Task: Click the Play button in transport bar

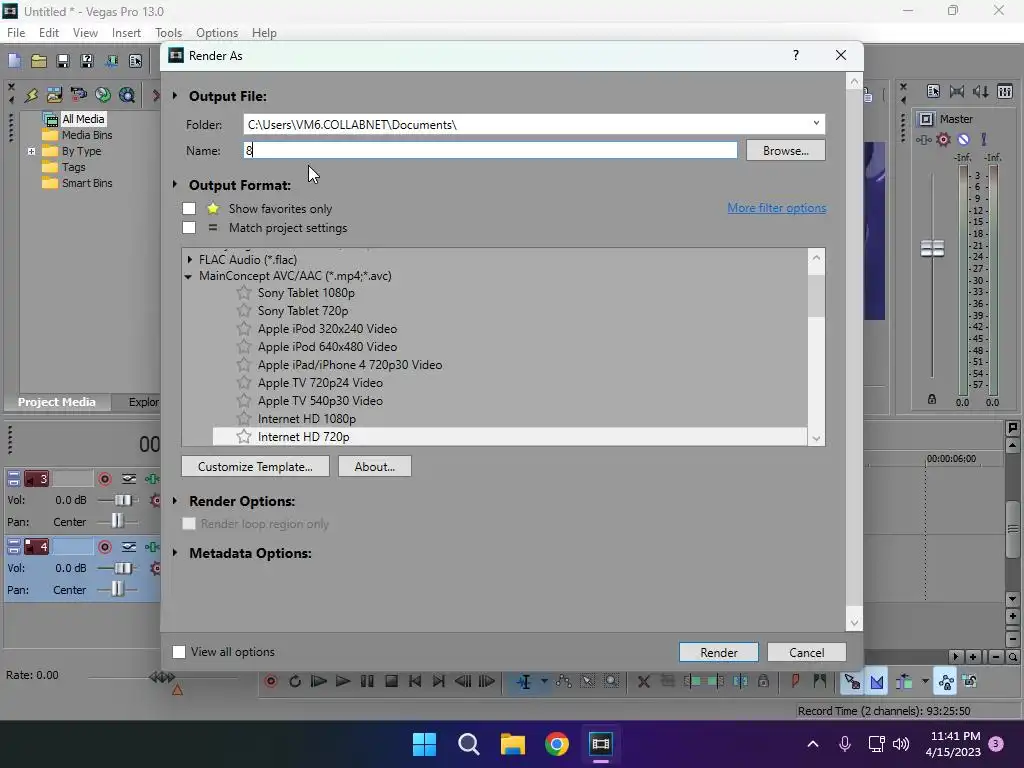Action: (342, 681)
